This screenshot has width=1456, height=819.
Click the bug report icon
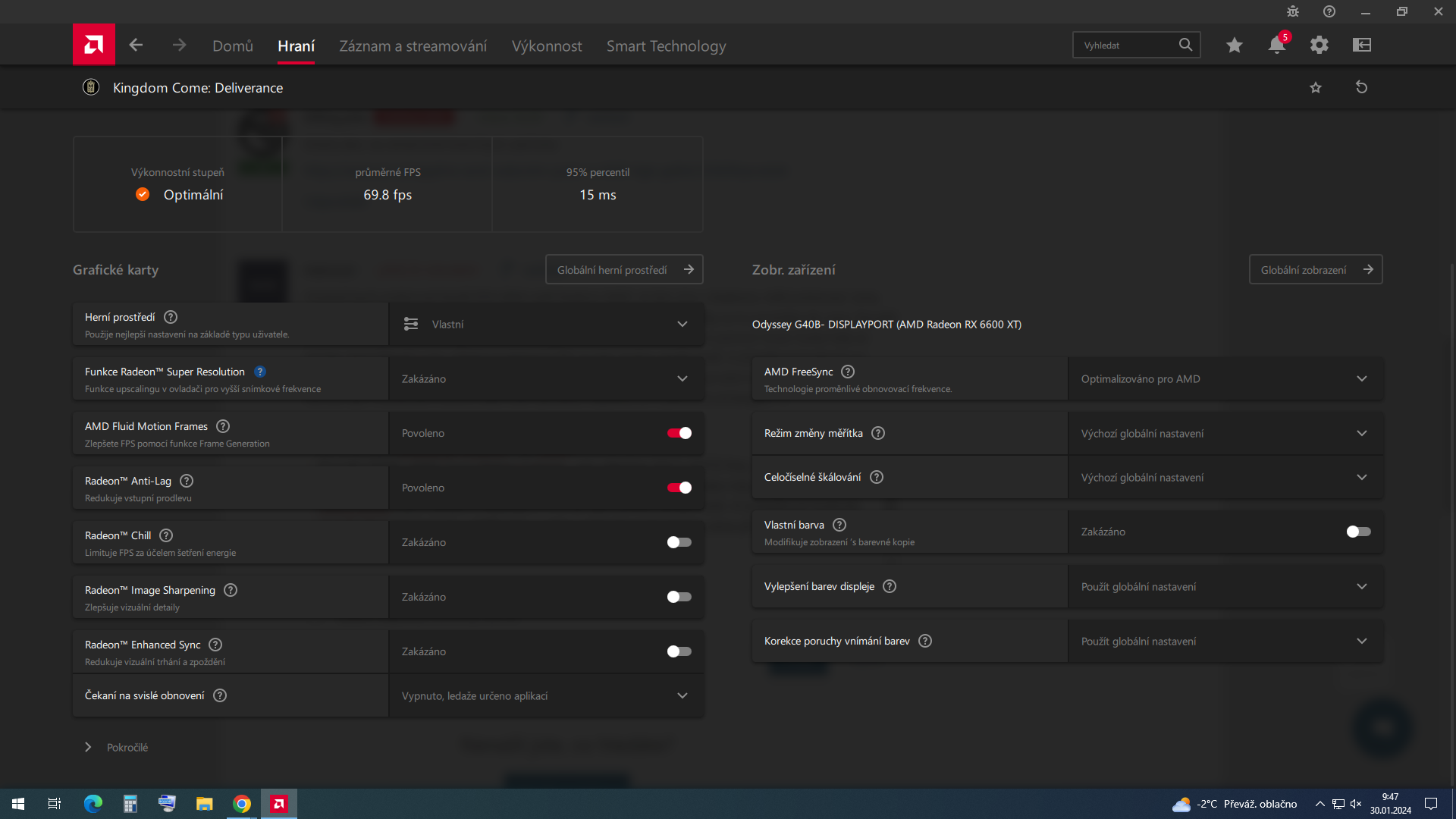1293,11
